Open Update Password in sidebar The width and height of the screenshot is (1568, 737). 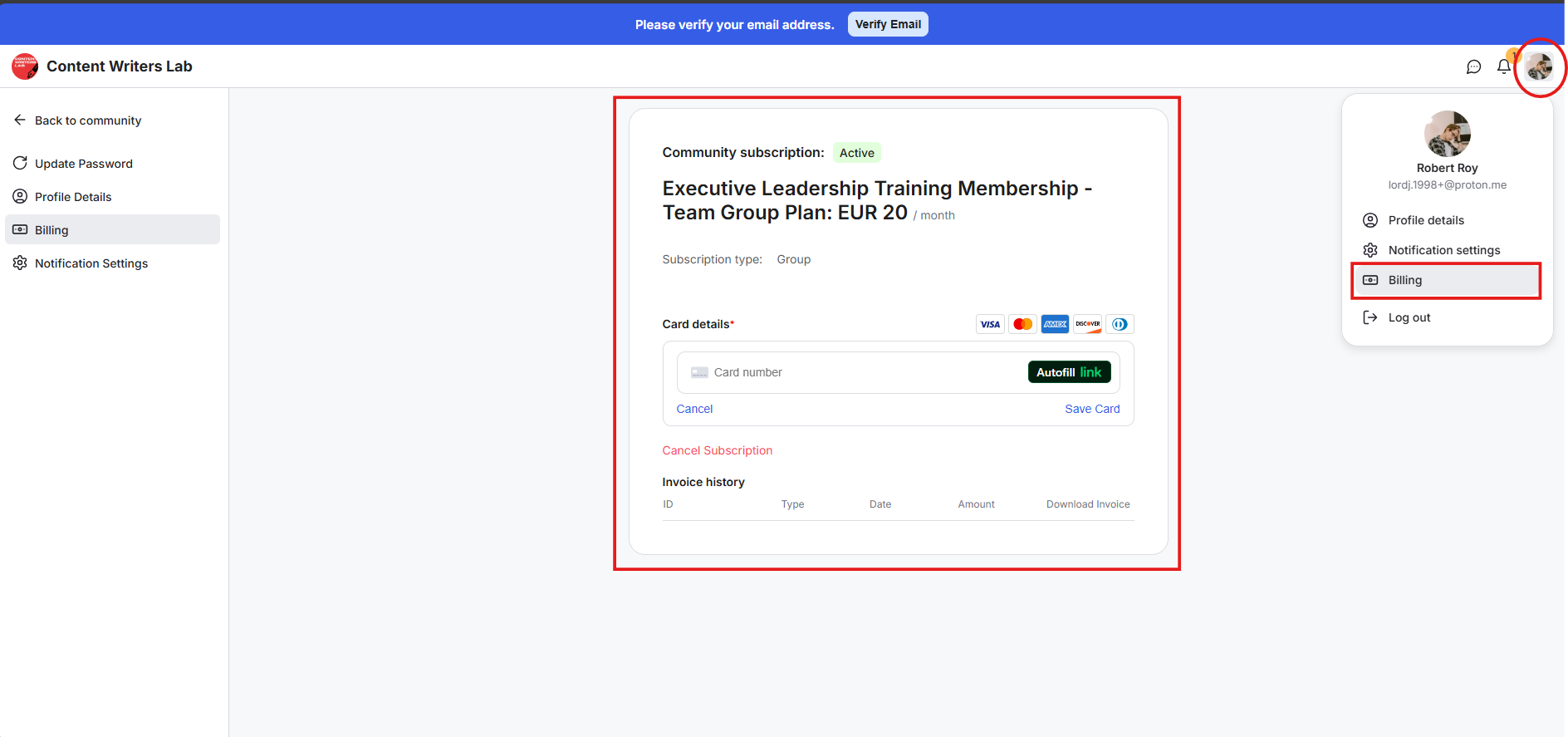(x=83, y=164)
